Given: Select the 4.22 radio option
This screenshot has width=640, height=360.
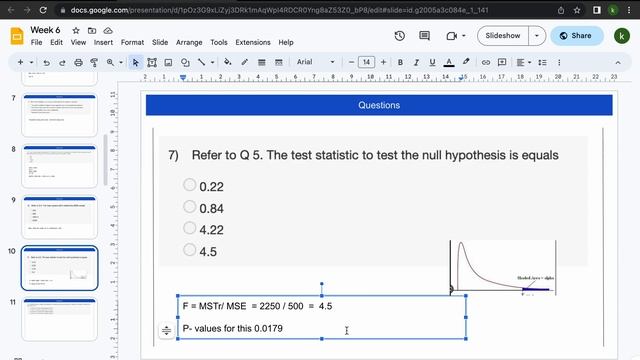Looking at the screenshot, I should pos(189,228).
